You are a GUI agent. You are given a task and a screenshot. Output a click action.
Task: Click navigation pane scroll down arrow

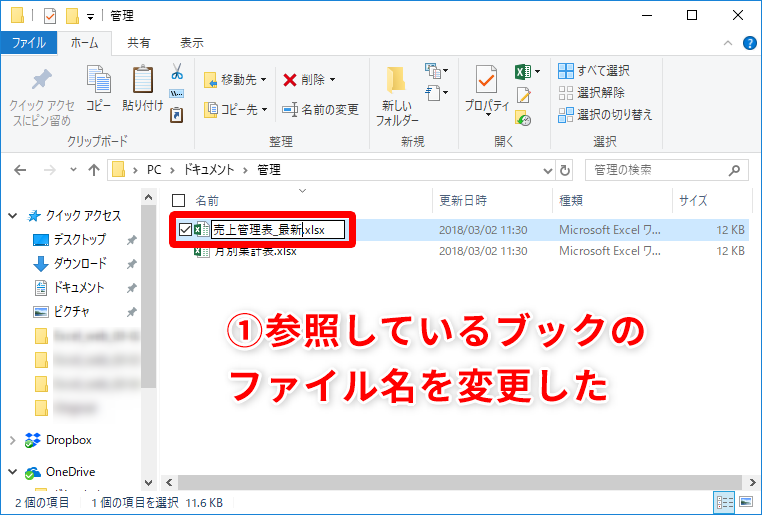click(149, 483)
